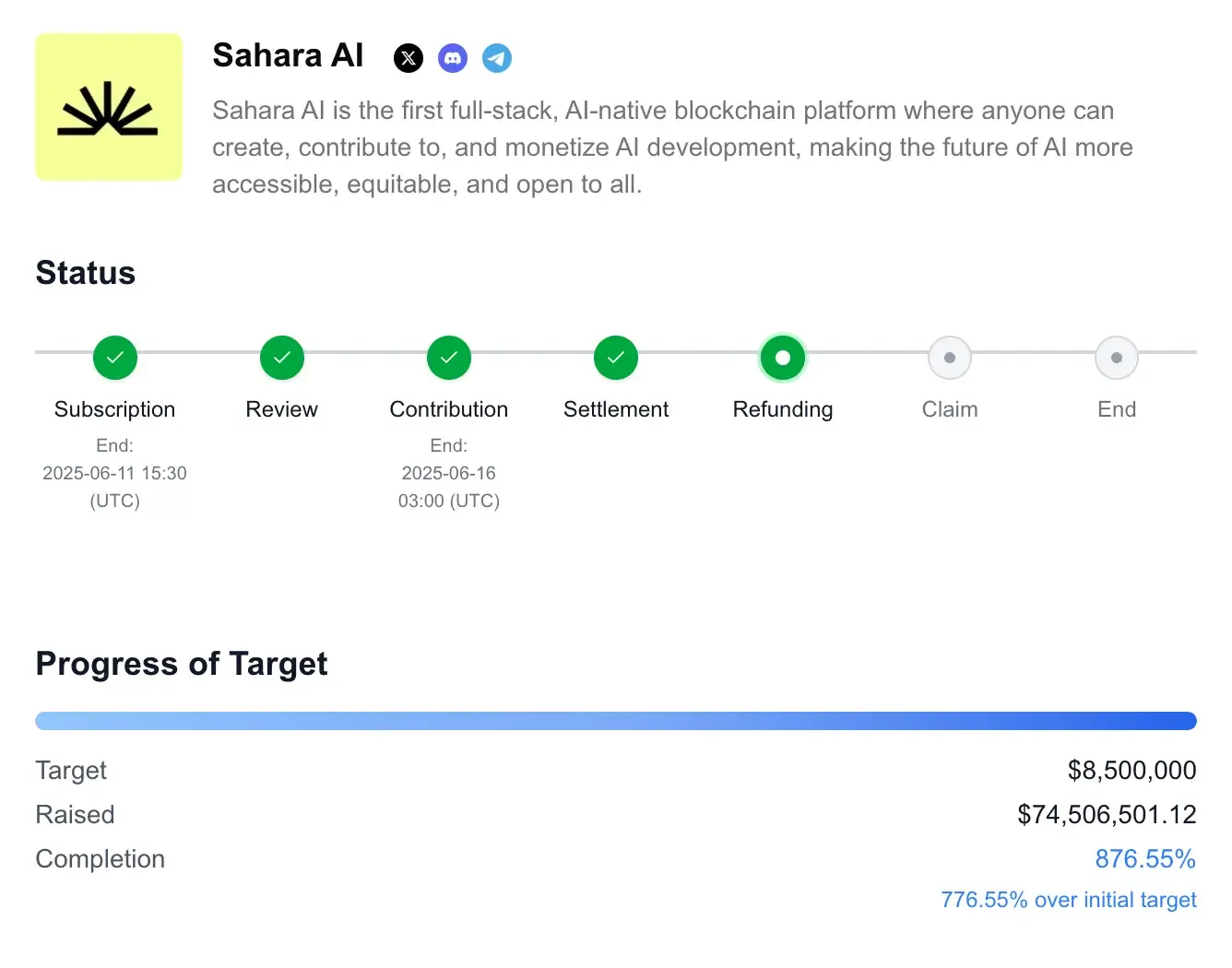
Task: Click the Subscription stage checkmark icon
Action: point(114,358)
